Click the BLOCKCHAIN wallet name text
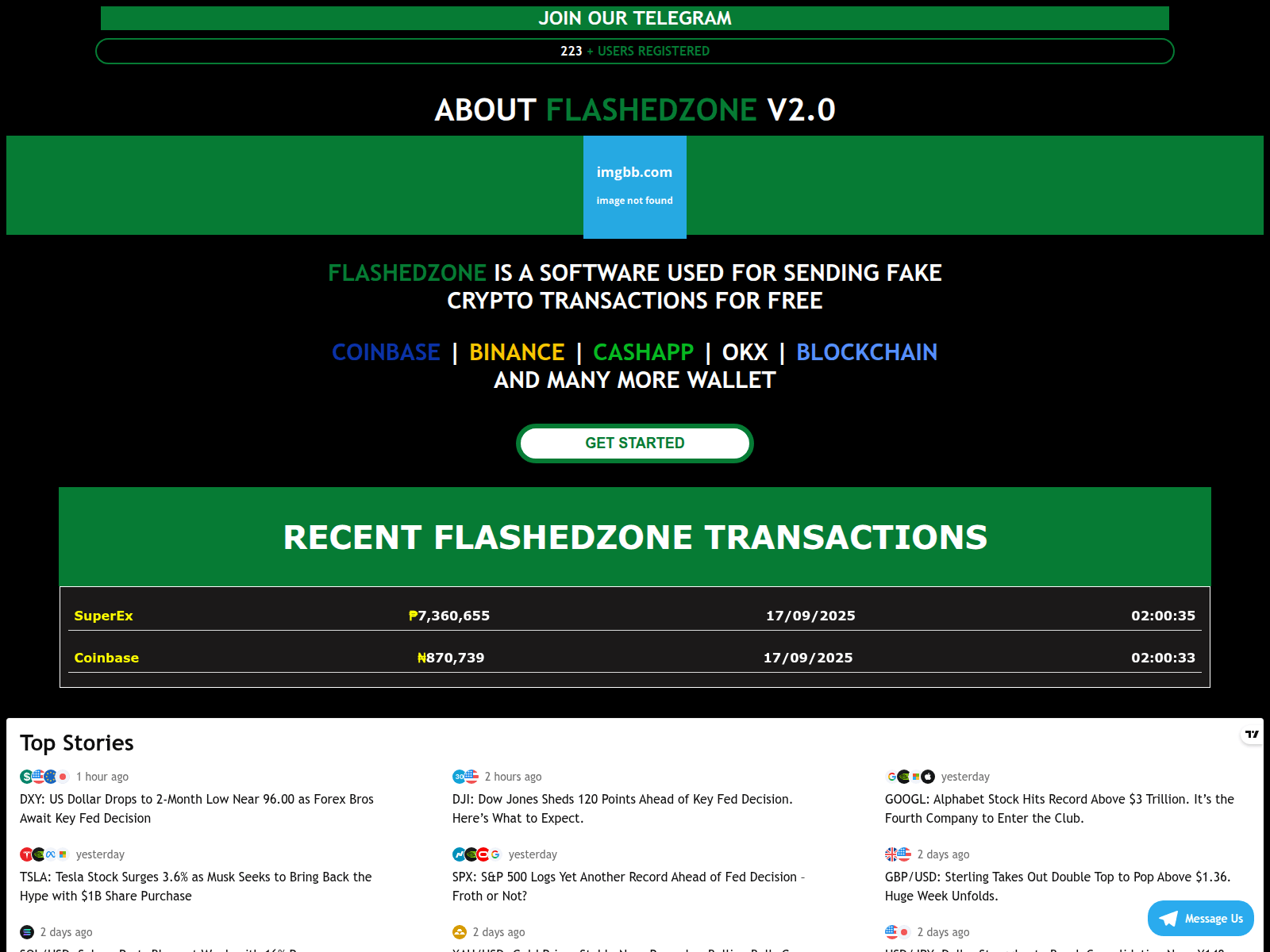Screen dimensions: 1270x952 tap(867, 352)
